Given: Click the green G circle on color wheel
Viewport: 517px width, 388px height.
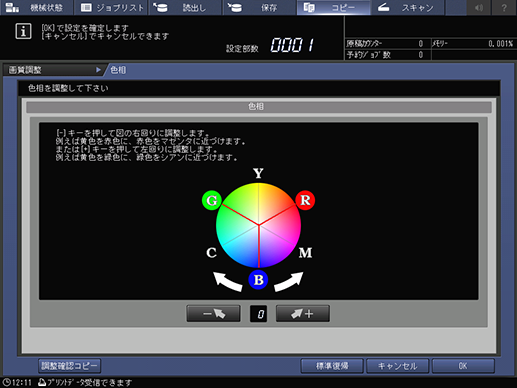Looking at the screenshot, I should pos(212,200).
